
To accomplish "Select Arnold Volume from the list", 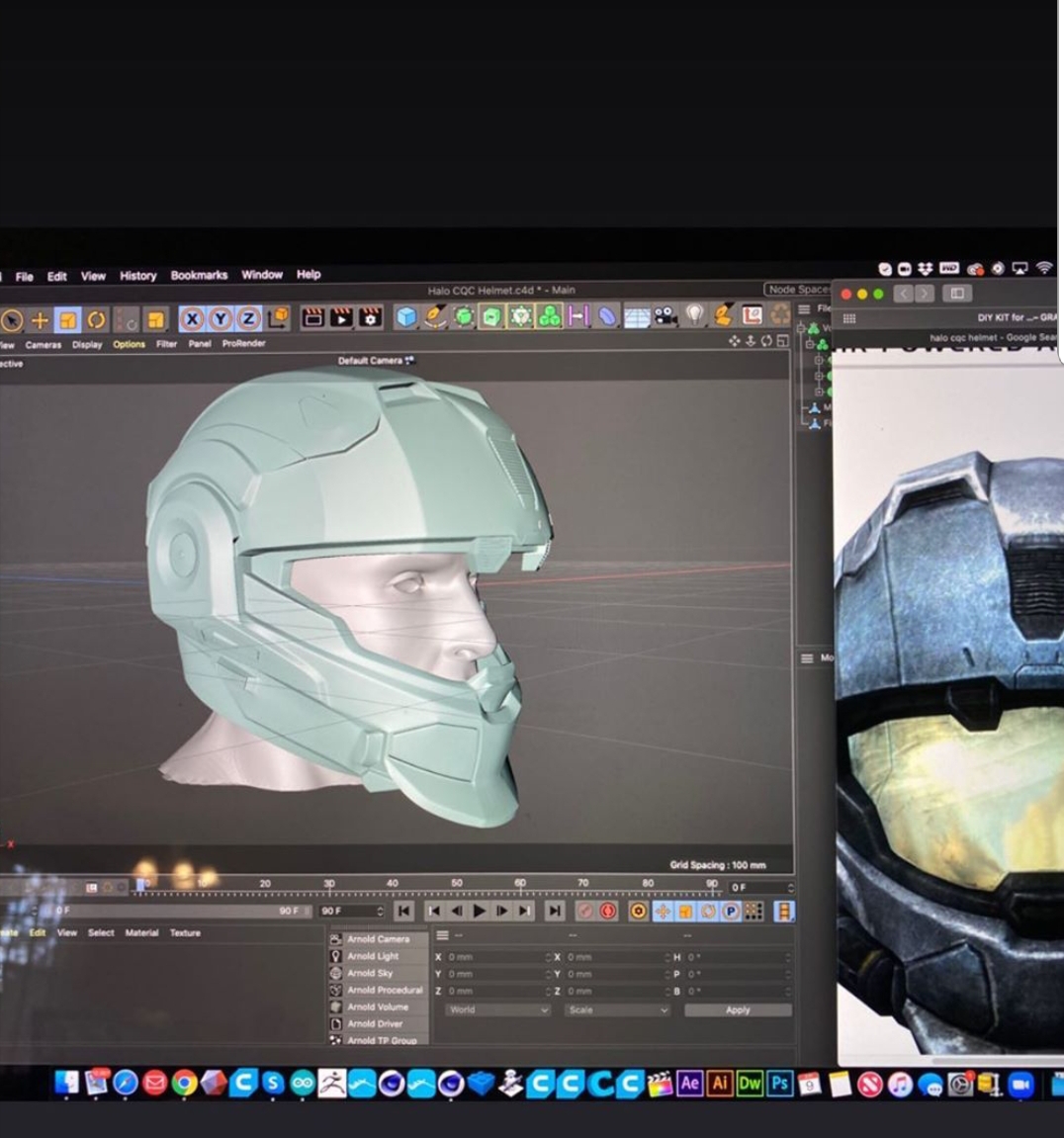I will point(378,1007).
